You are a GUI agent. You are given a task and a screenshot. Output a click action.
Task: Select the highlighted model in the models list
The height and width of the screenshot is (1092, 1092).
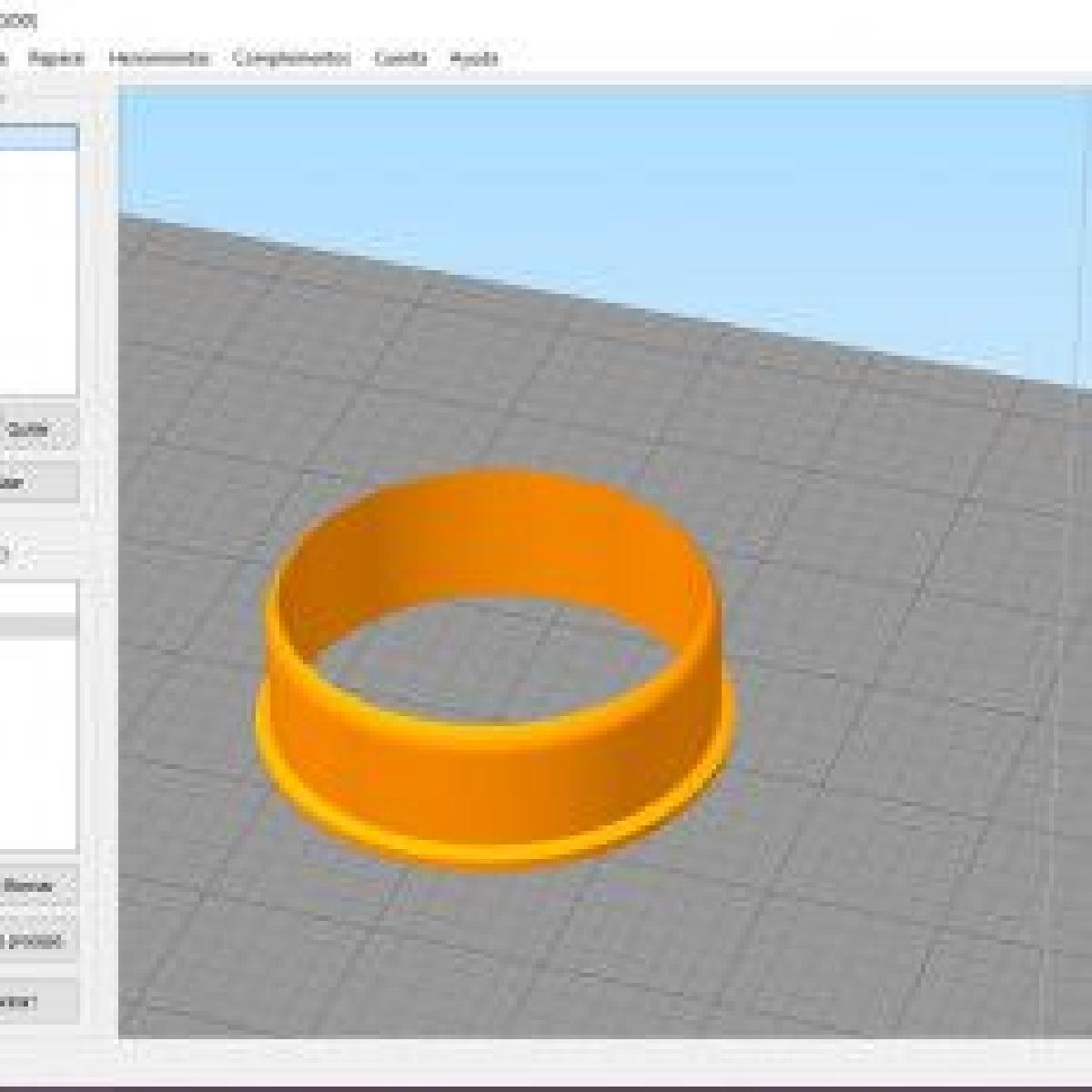click(x=36, y=137)
